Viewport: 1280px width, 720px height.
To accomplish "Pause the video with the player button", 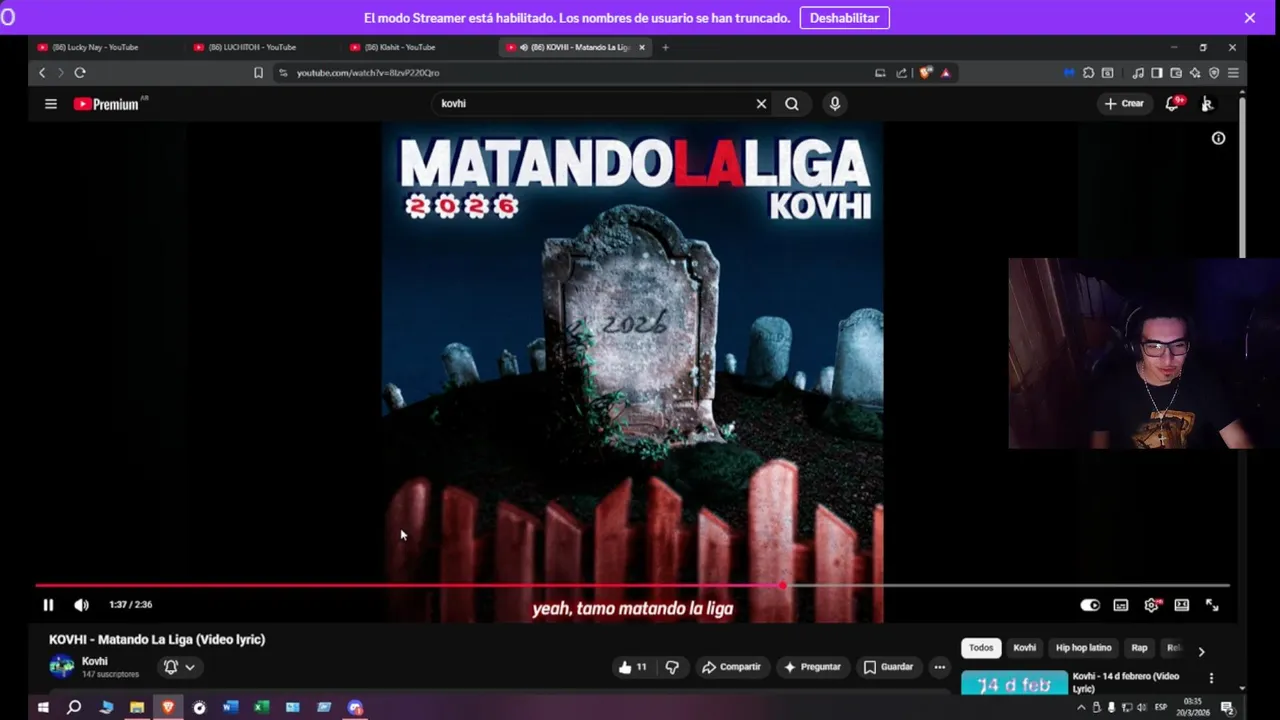I will pos(48,605).
